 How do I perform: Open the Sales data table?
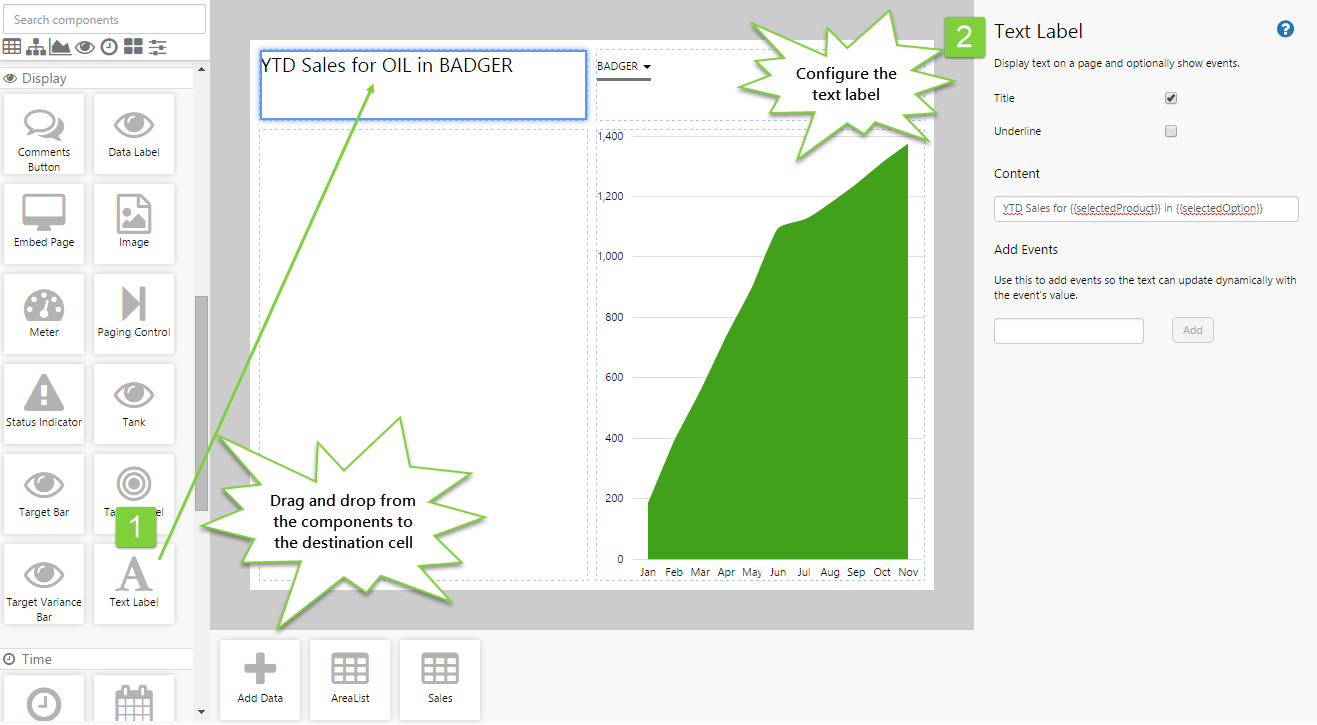click(x=440, y=680)
